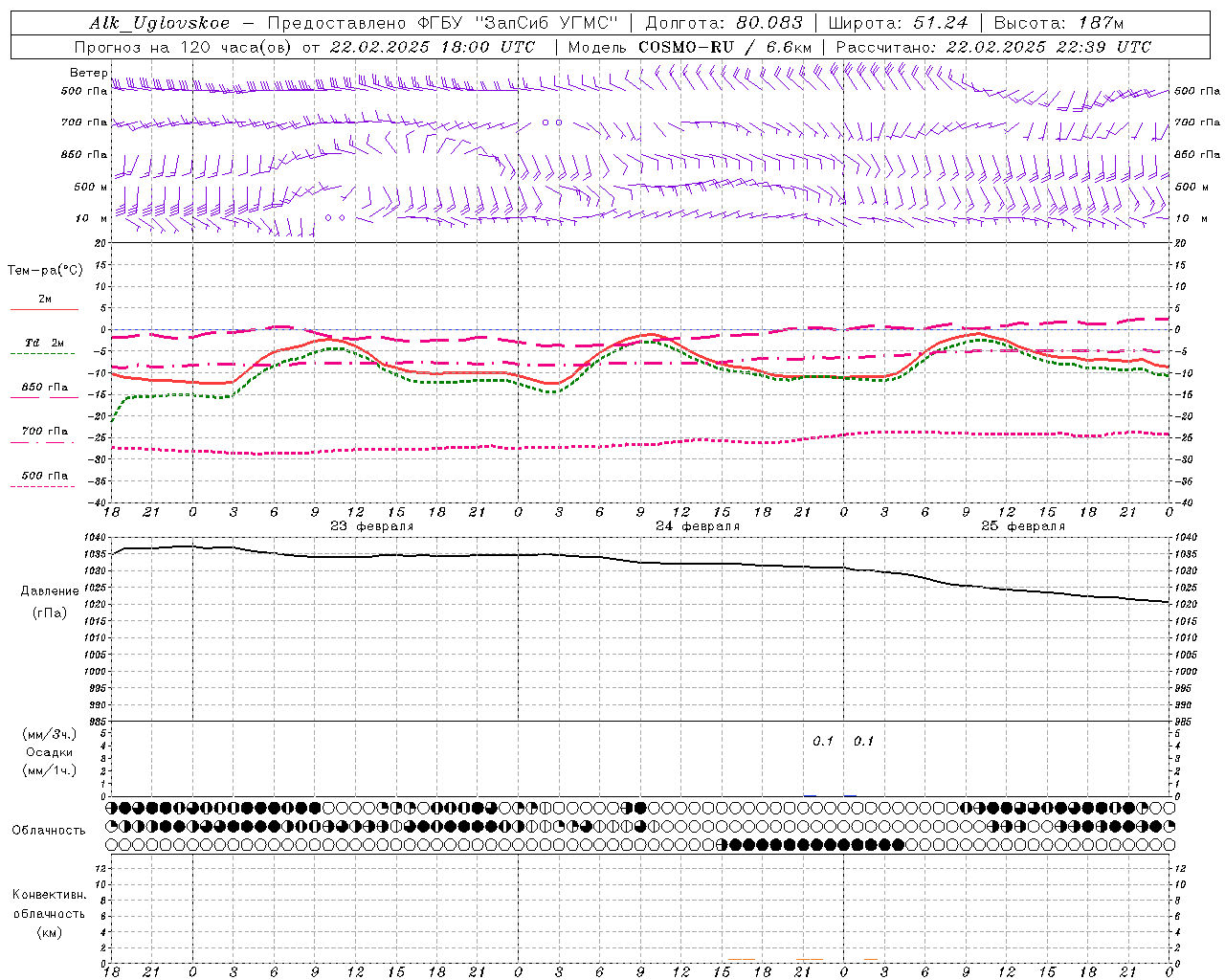Click the '(мм/3ч.)' precipitation unit label
The width and height of the screenshot is (1225, 980).
tap(50, 734)
